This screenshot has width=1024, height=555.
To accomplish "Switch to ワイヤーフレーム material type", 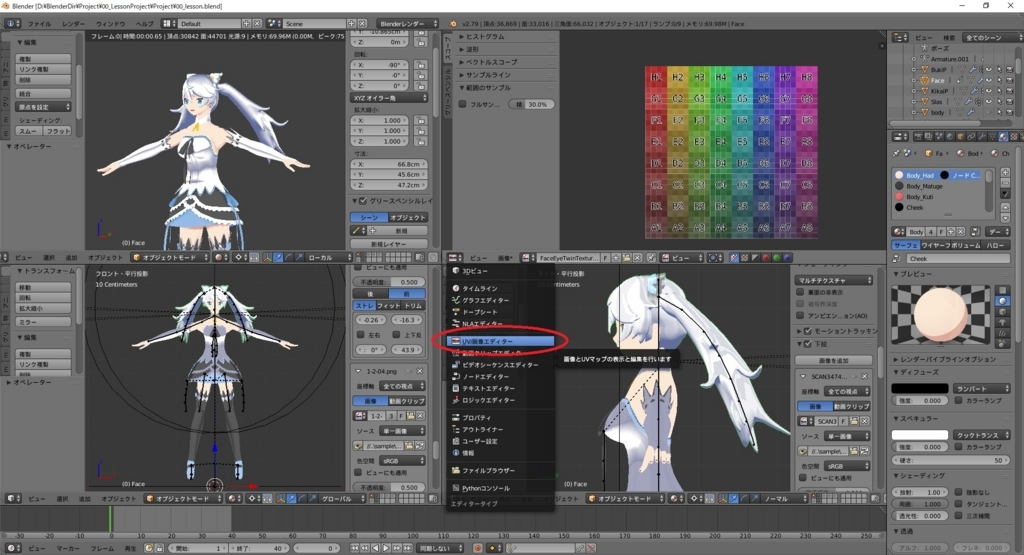I will [938, 245].
